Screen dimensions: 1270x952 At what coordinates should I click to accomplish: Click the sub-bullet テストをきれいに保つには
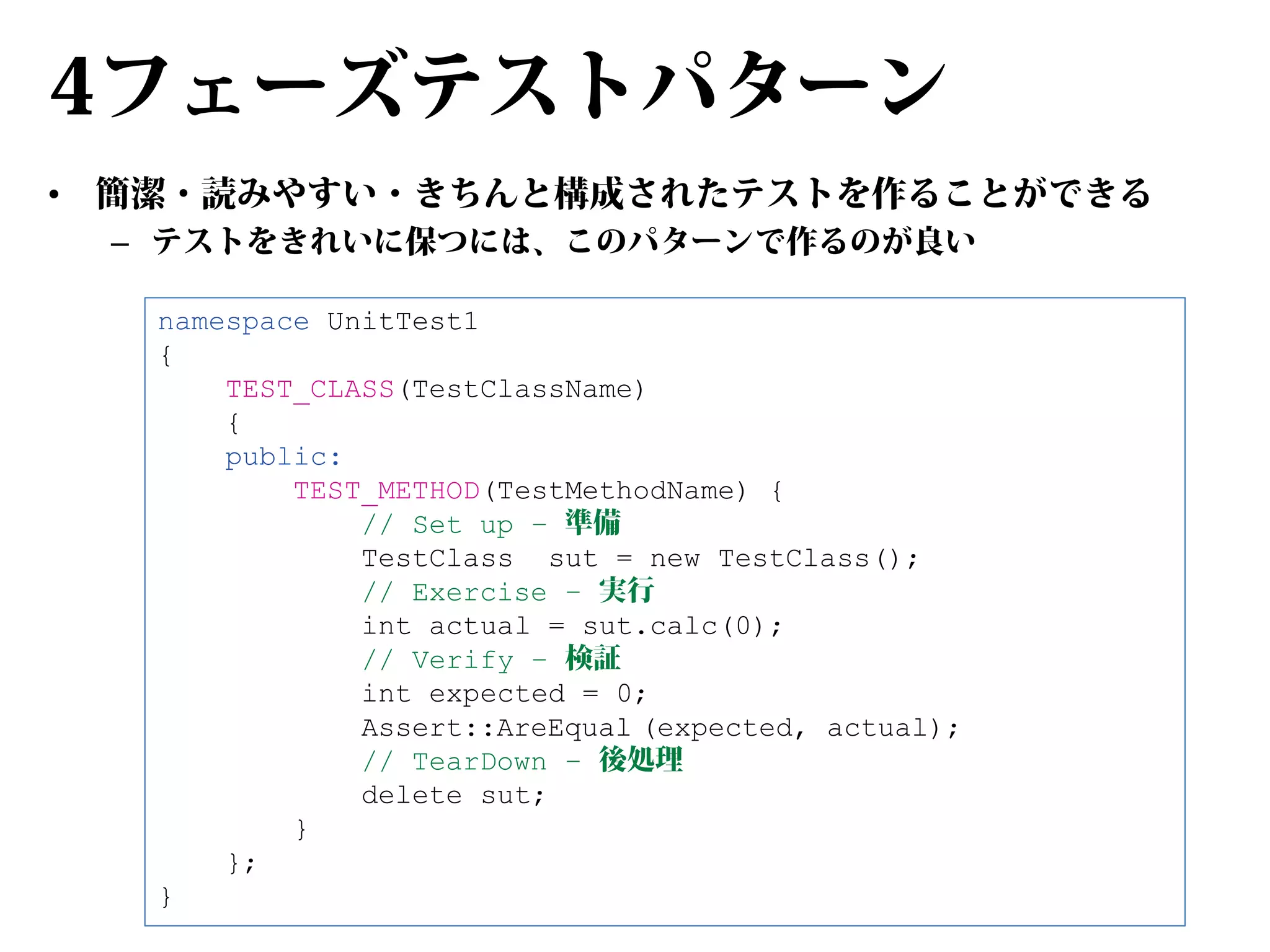click(x=564, y=240)
